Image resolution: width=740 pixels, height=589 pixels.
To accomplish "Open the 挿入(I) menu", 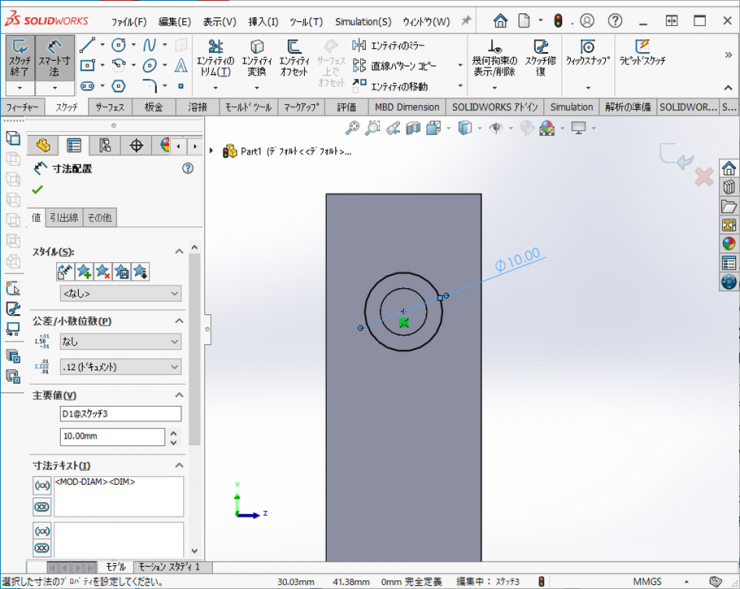I will coord(263,21).
